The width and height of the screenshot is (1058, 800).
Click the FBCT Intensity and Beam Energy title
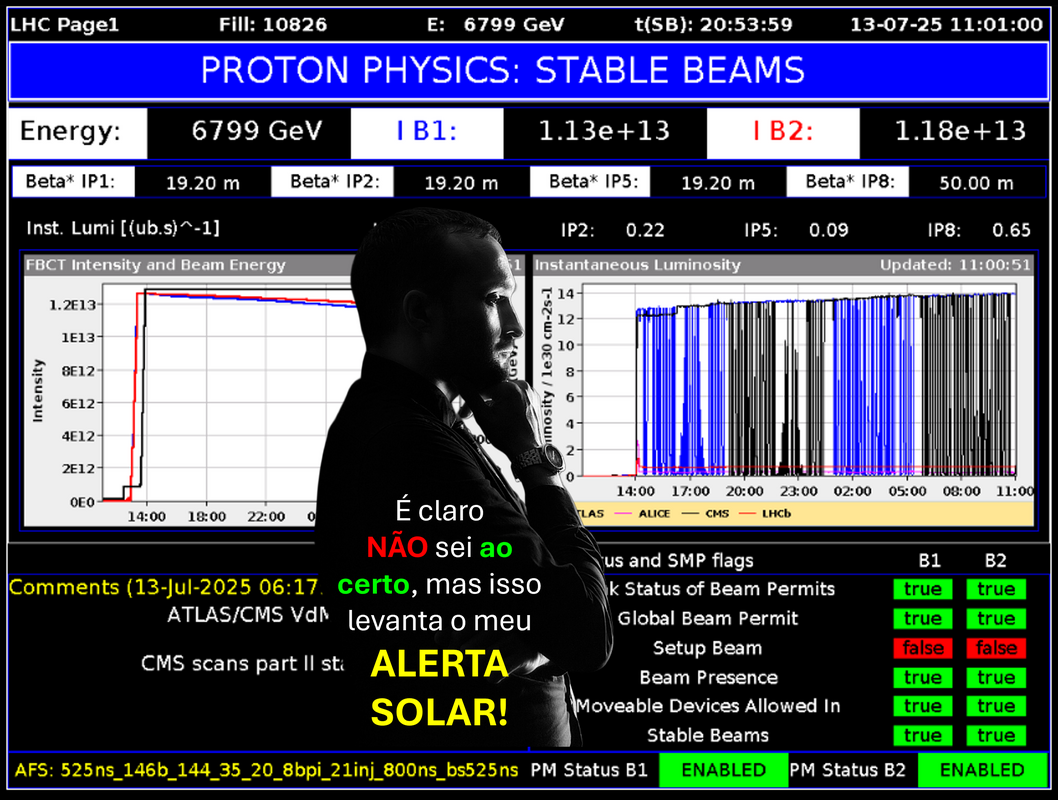(x=155, y=265)
